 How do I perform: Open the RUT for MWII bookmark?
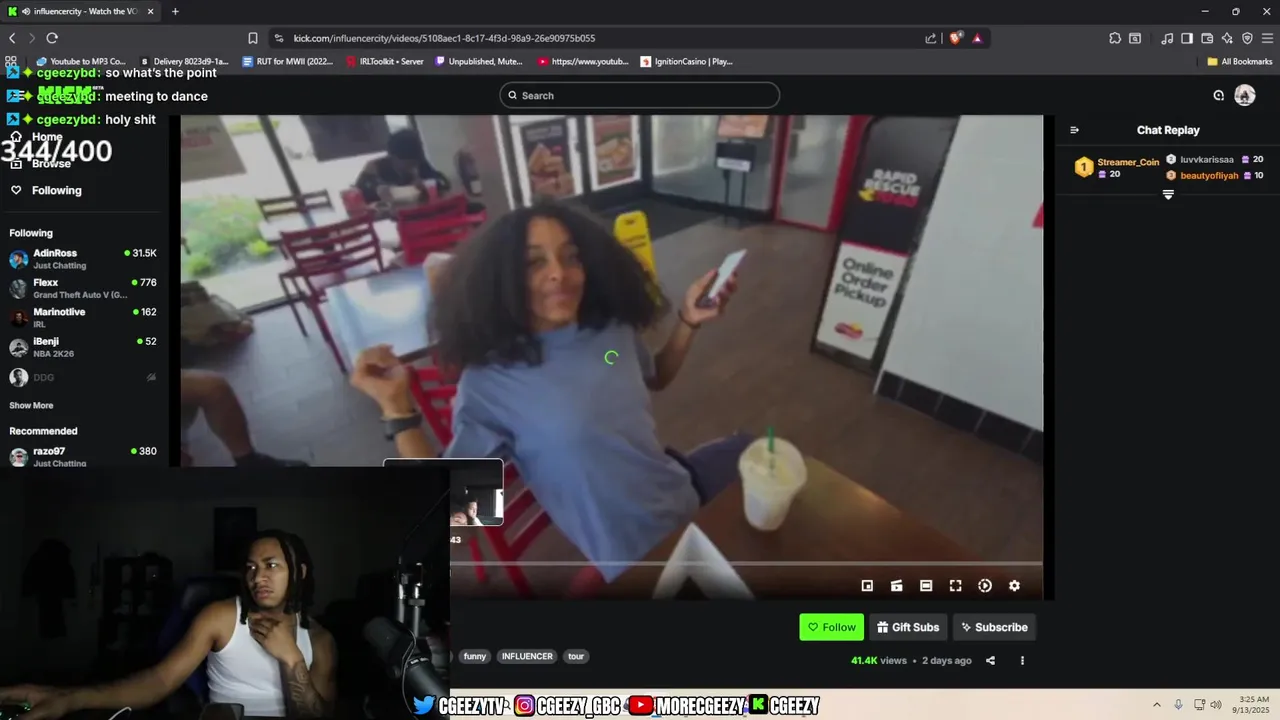point(288,61)
